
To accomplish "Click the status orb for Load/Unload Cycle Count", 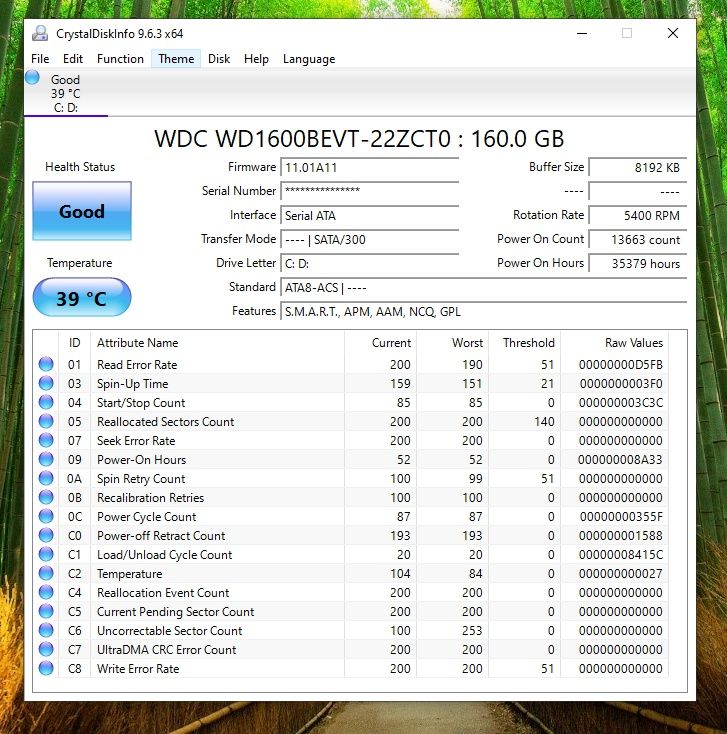I will click(x=46, y=554).
